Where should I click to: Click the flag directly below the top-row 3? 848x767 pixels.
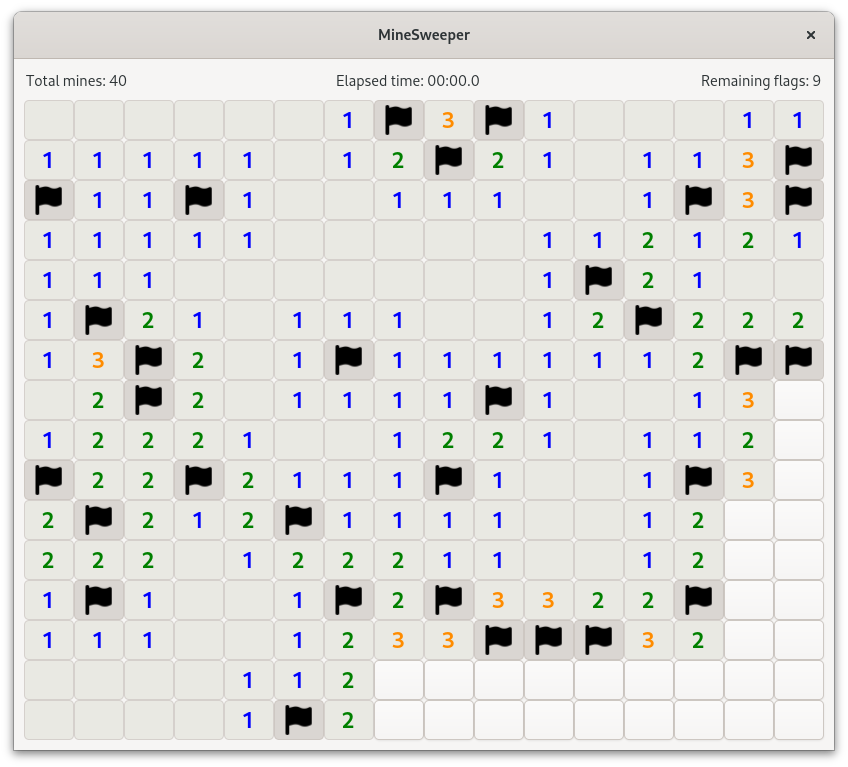coord(448,160)
